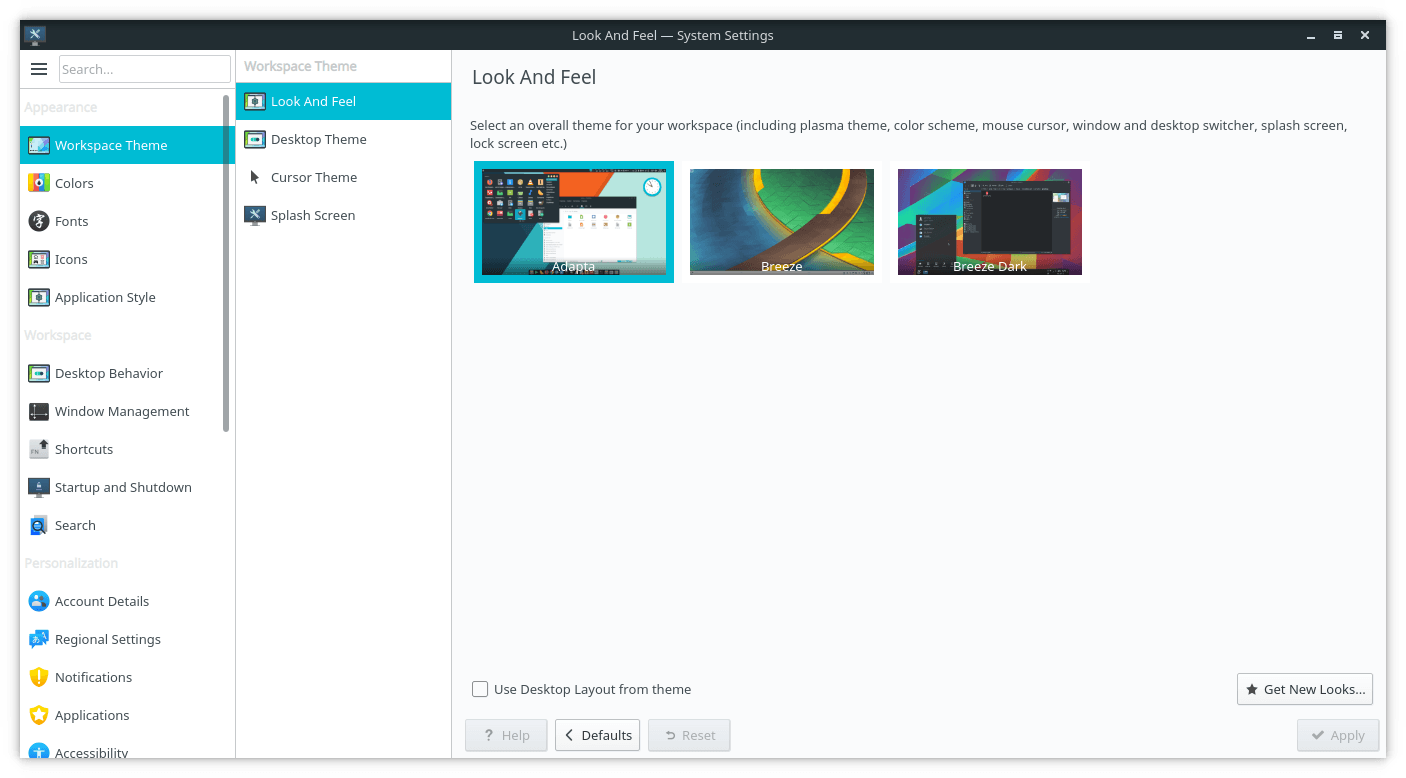
Task: Click the Defaults button
Action: (x=598, y=735)
